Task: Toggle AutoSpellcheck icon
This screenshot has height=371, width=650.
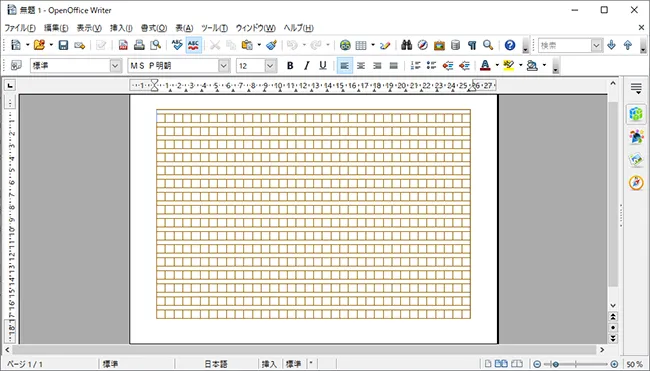Action: (x=194, y=45)
